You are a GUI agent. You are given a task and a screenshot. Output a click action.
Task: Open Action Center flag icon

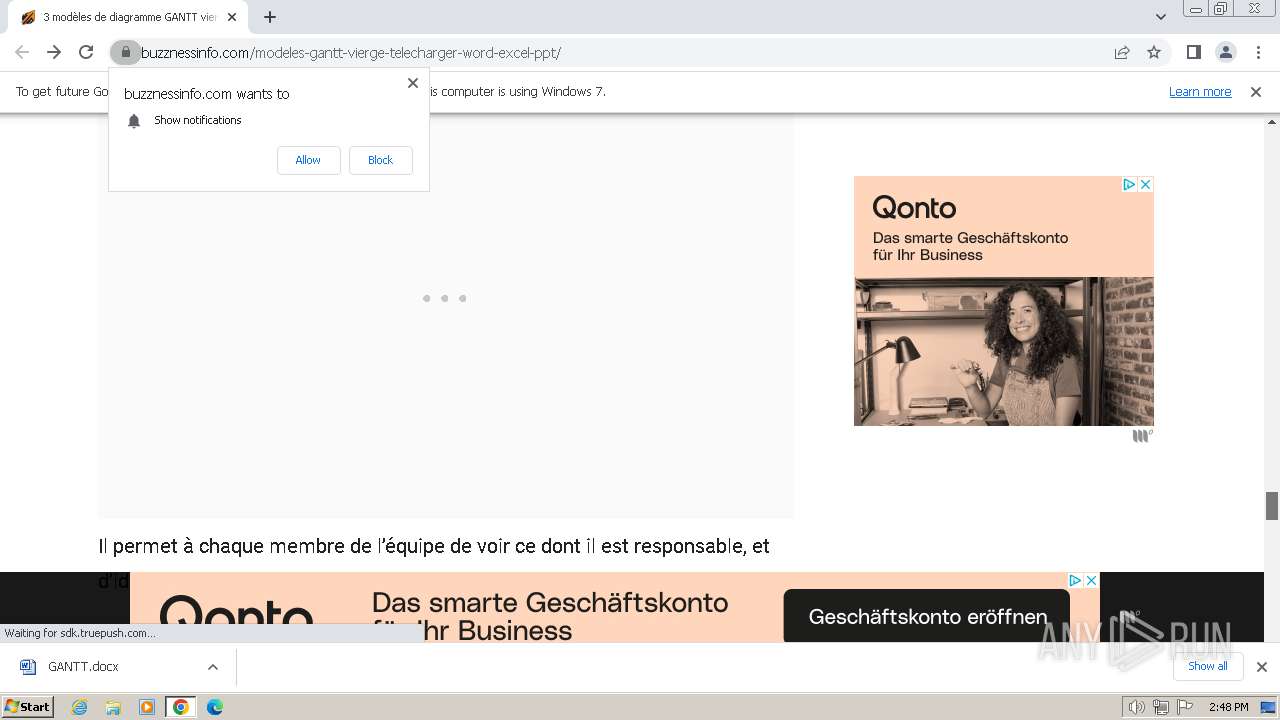tap(1185, 707)
